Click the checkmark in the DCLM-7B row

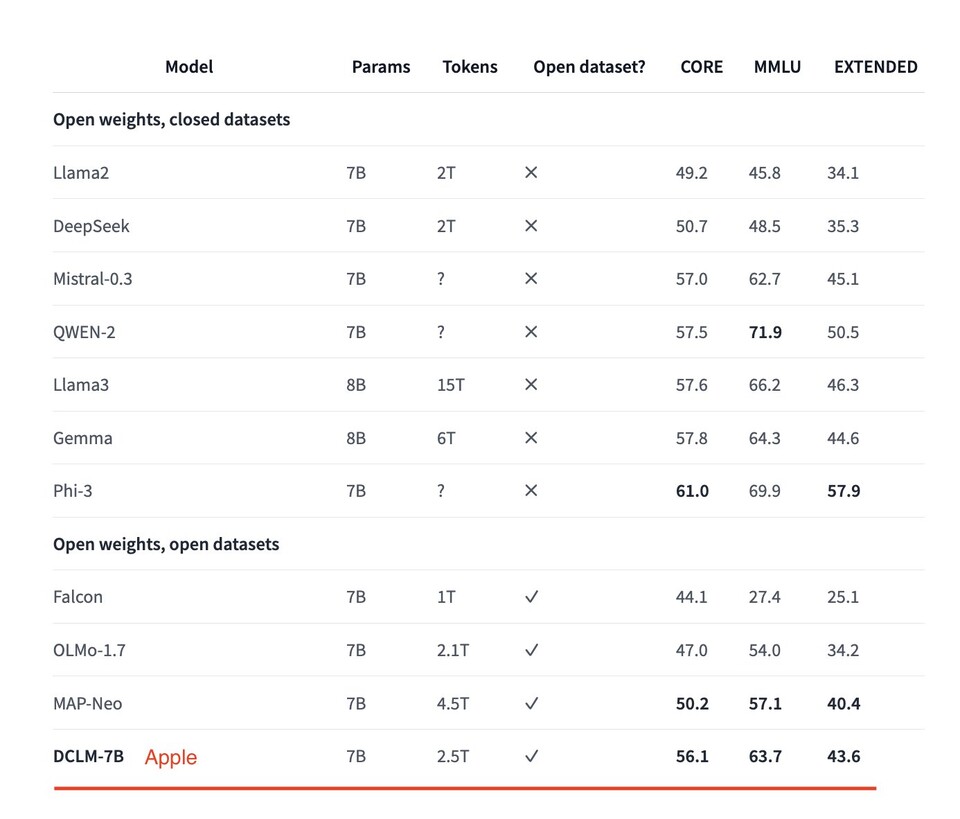pos(531,756)
